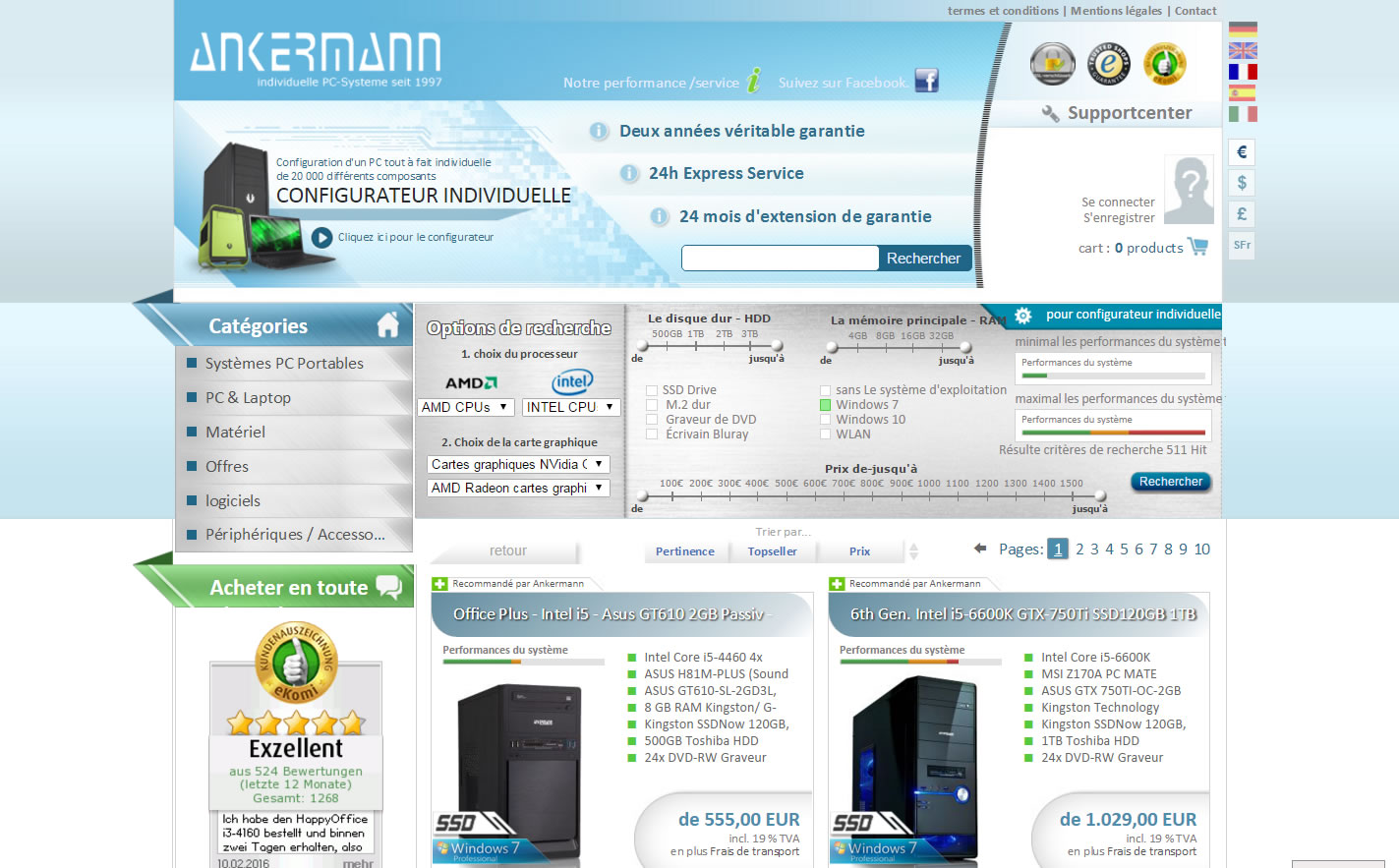Click info icon next to 24h Express Service
Image resolution: width=1399 pixels, height=868 pixels.
pyautogui.click(x=629, y=173)
